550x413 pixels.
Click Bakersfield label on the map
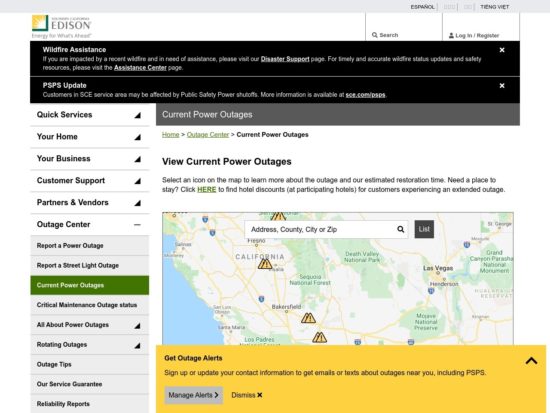286,307
